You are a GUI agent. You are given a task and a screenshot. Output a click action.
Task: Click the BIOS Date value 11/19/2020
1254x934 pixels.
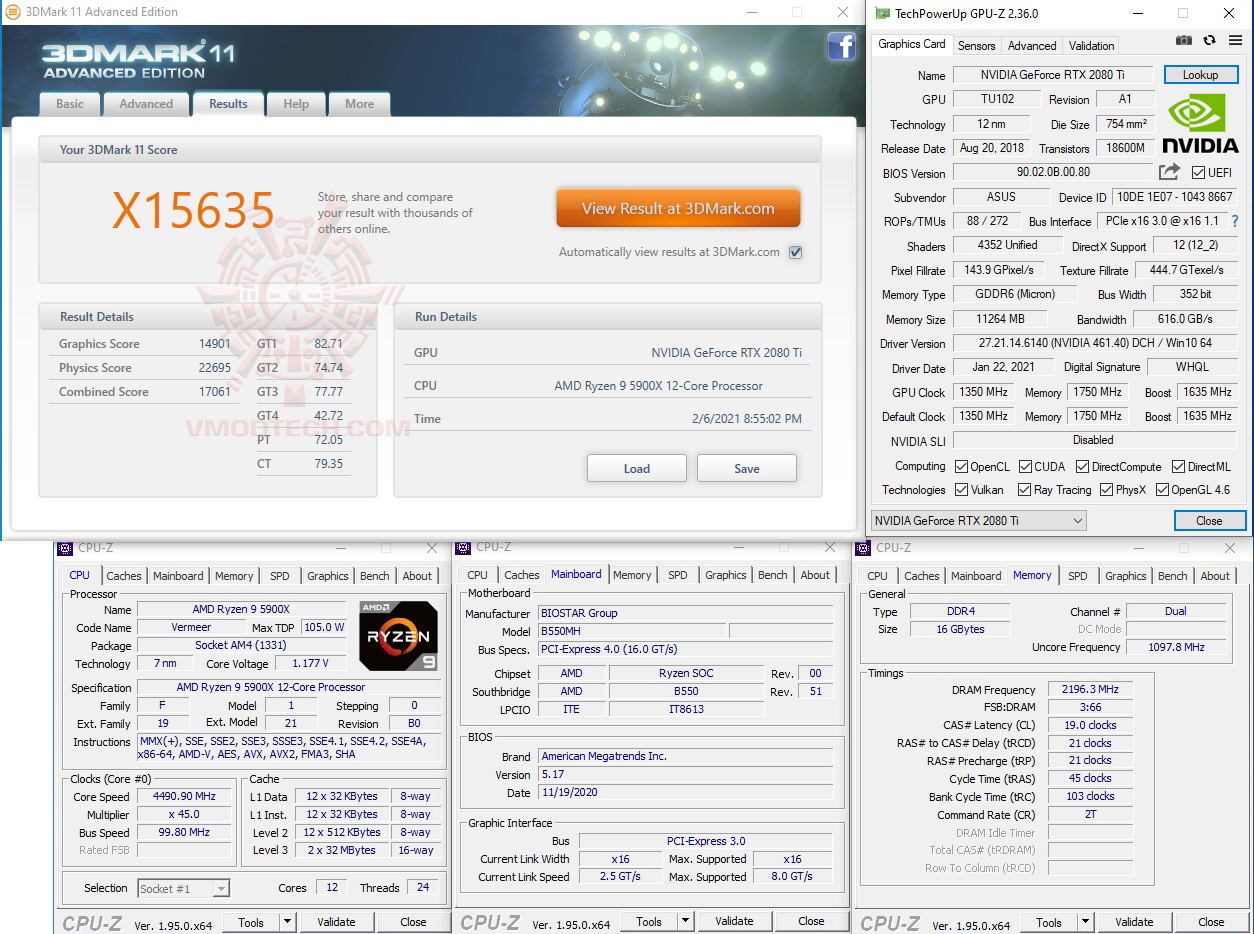tap(685, 793)
